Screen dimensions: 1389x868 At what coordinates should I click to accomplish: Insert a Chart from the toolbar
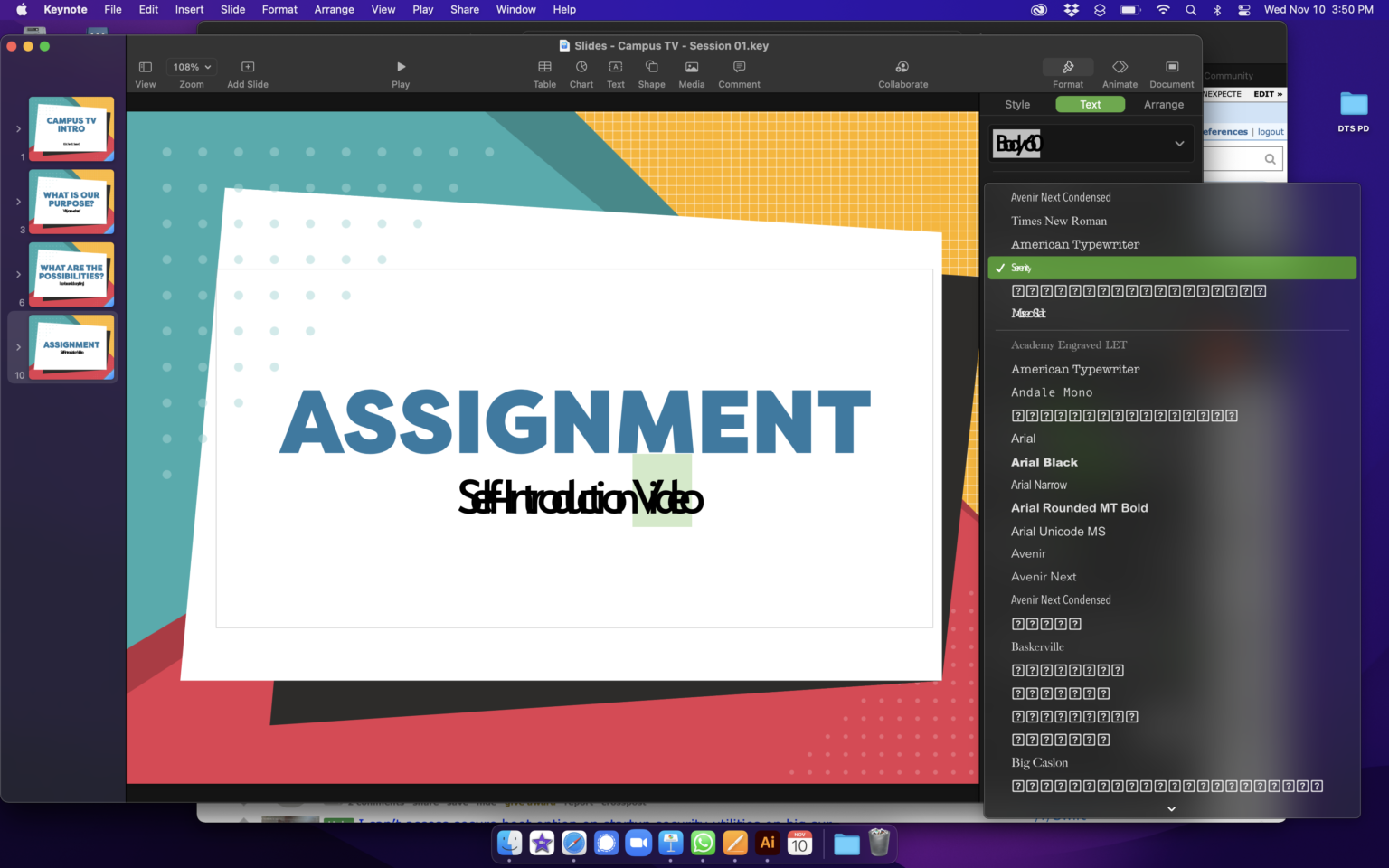[x=581, y=67]
